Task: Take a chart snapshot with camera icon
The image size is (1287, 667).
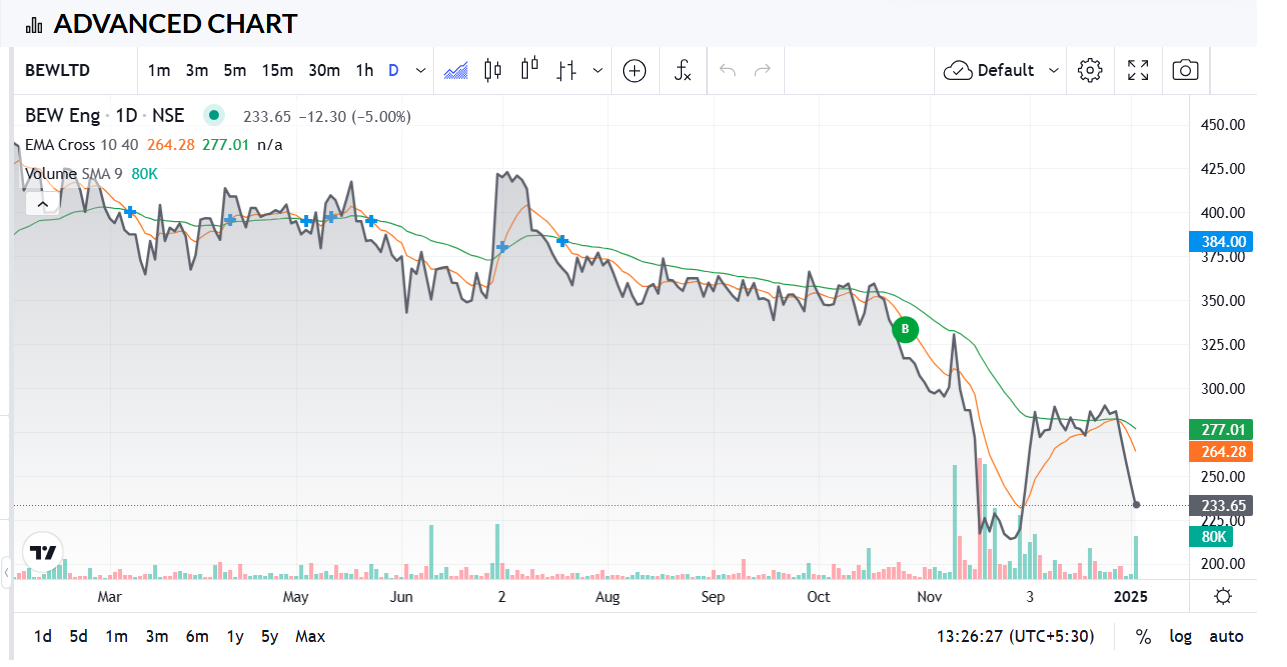Action: (x=1185, y=70)
